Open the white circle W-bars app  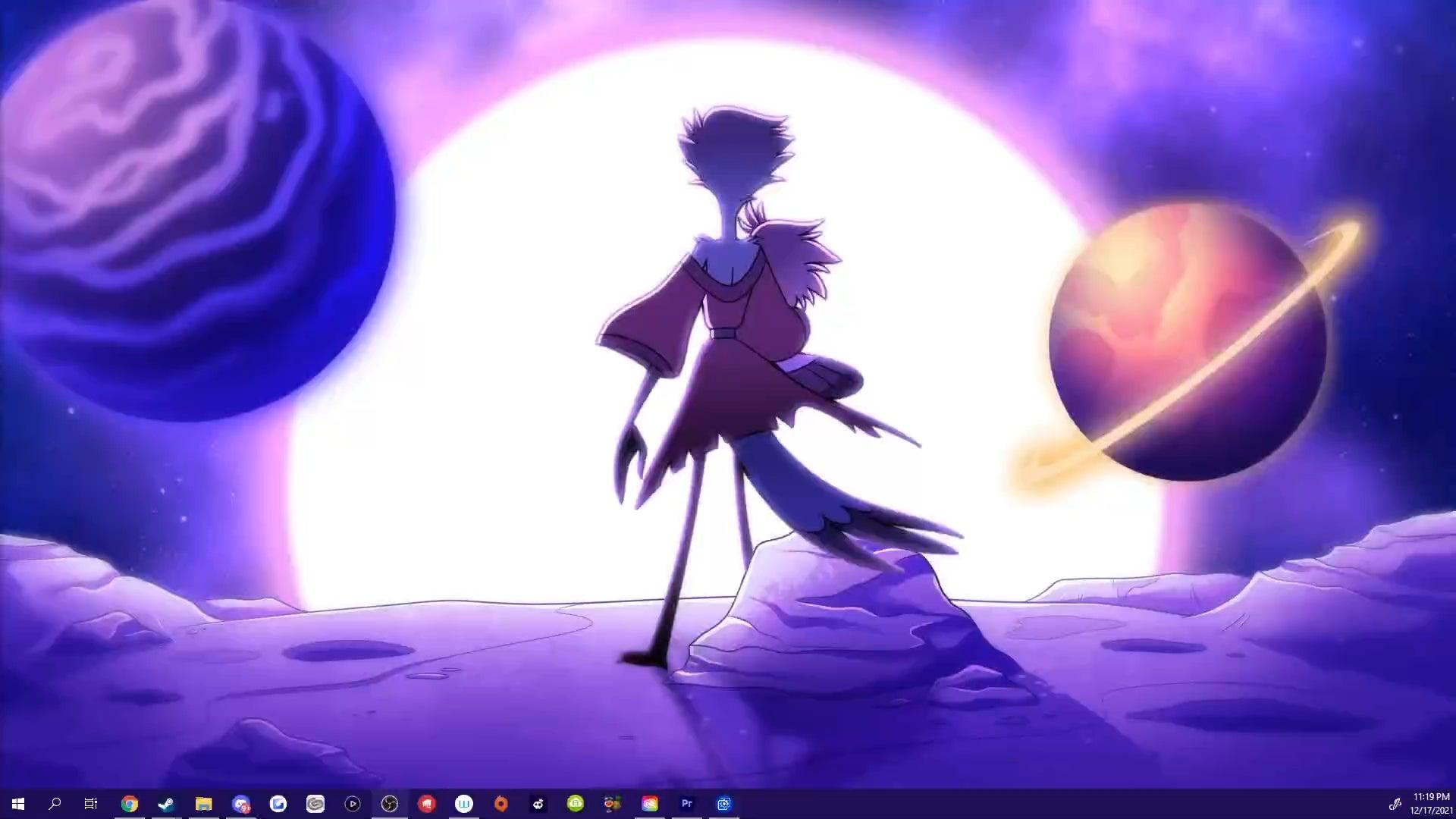coord(464,804)
